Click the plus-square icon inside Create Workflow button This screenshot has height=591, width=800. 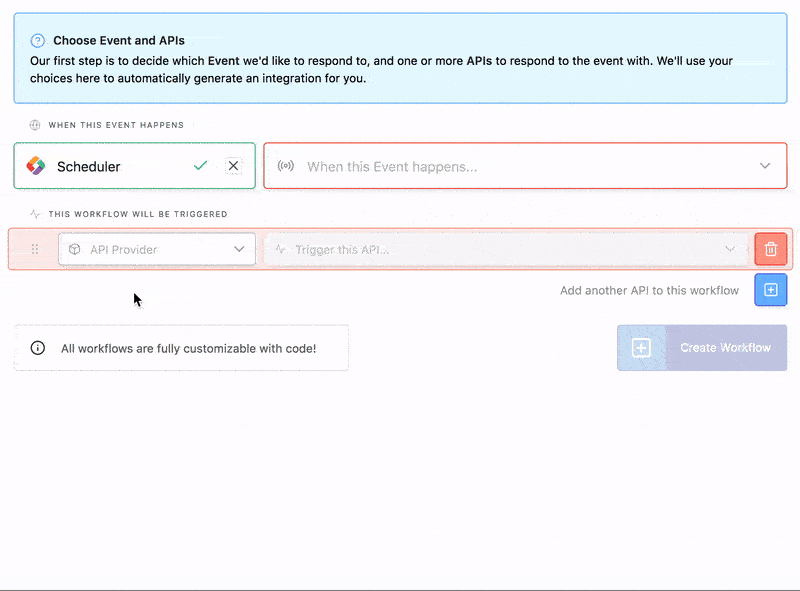(642, 347)
